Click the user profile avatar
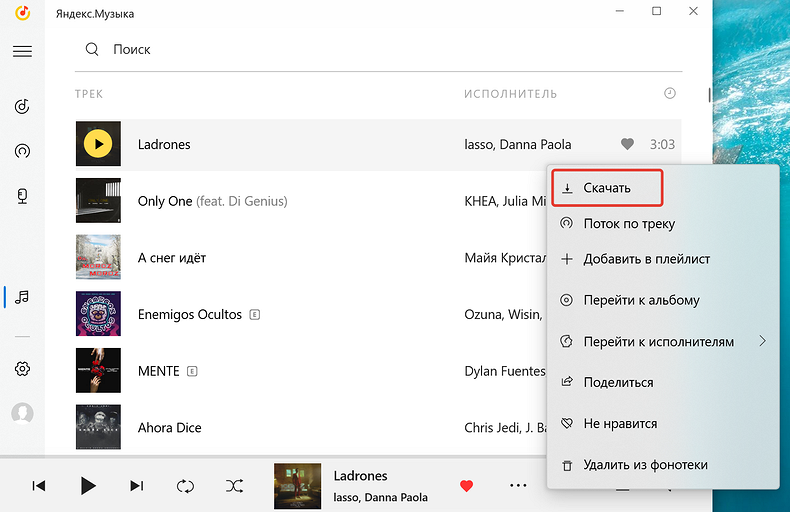This screenshot has width=790, height=512. (22, 413)
